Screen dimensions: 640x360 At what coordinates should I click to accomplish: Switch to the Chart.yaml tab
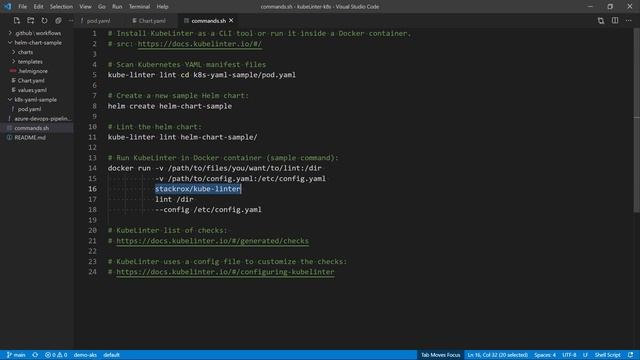[x=152, y=21]
